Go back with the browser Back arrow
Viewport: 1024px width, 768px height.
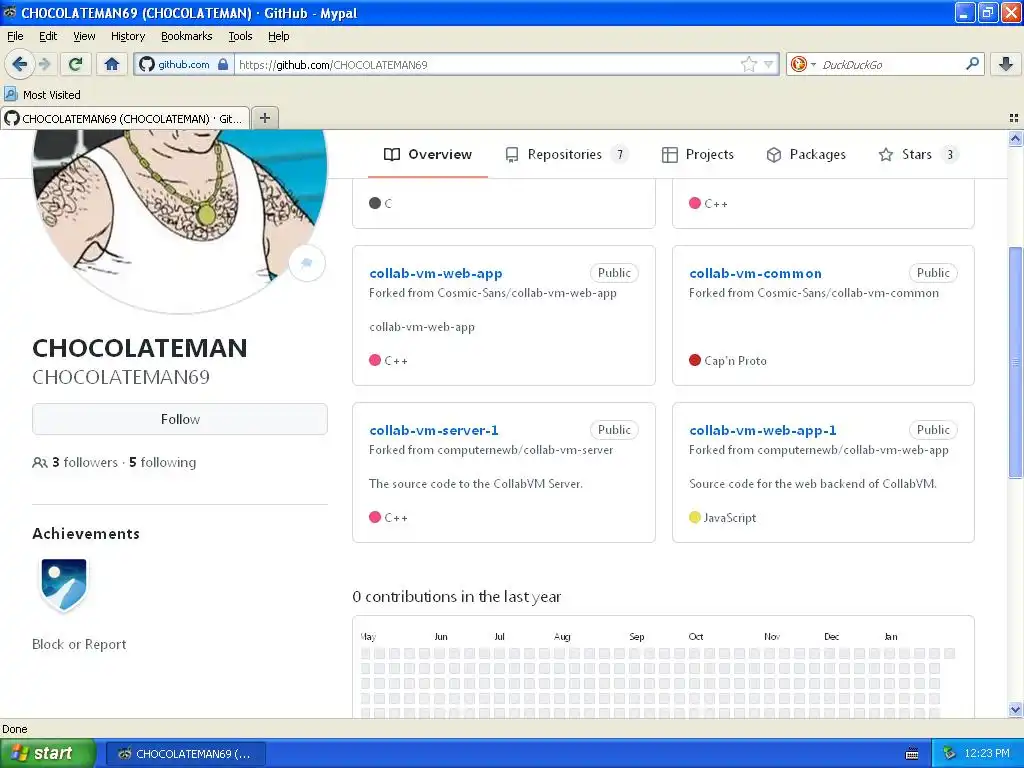pyautogui.click(x=19, y=64)
